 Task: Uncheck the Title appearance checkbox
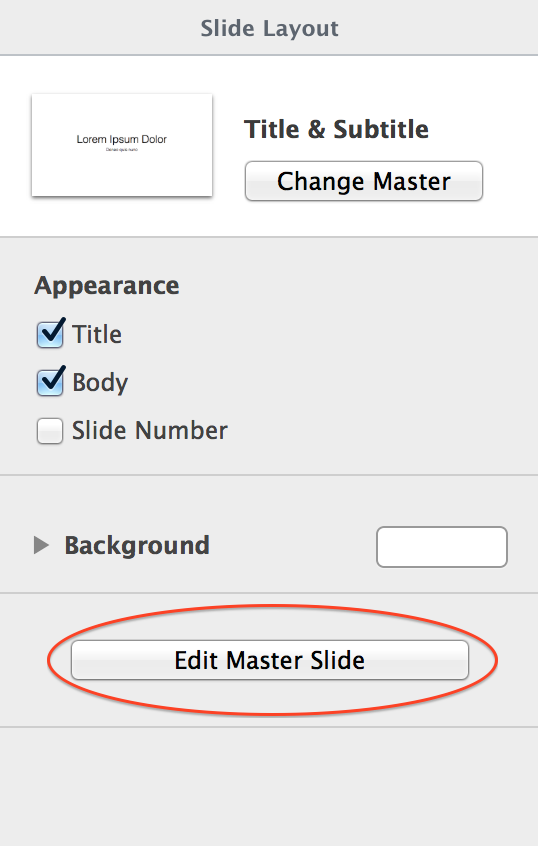click(x=50, y=335)
